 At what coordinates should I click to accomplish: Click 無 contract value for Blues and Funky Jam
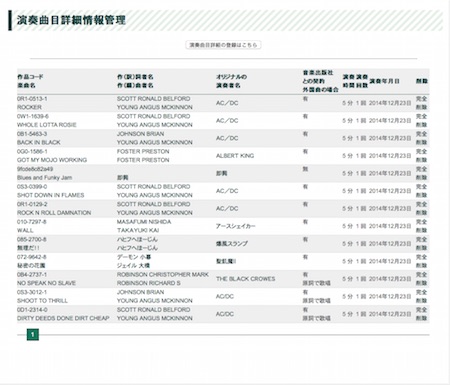tap(305, 169)
